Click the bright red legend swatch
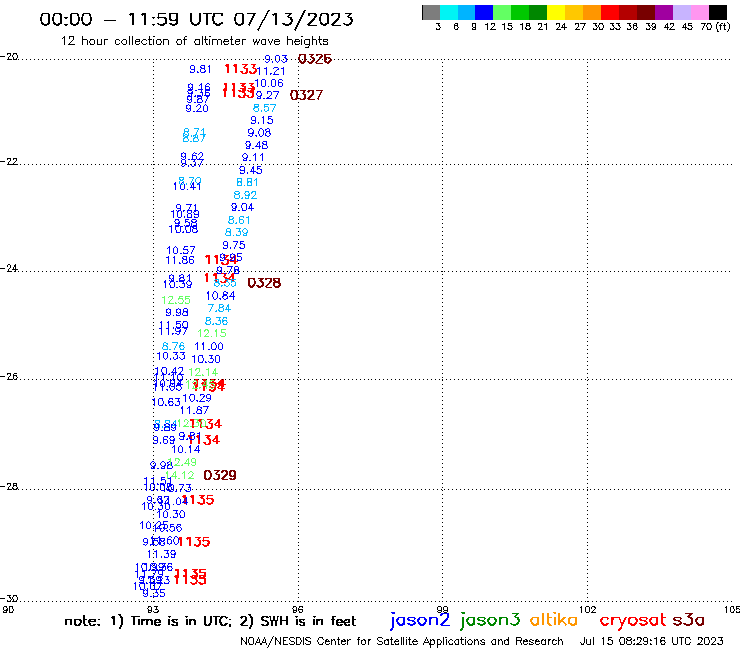740x650 pixels. [x=610, y=12]
